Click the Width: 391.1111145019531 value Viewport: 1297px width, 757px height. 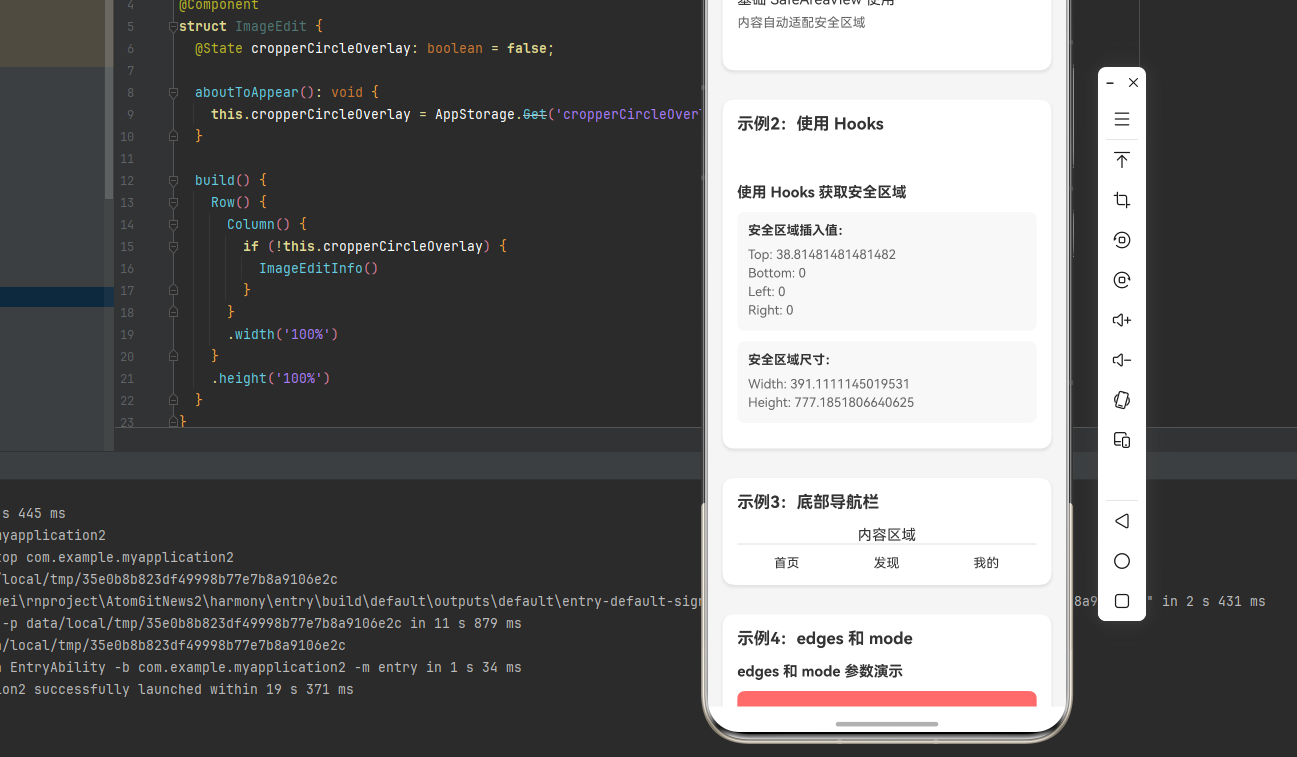point(829,384)
